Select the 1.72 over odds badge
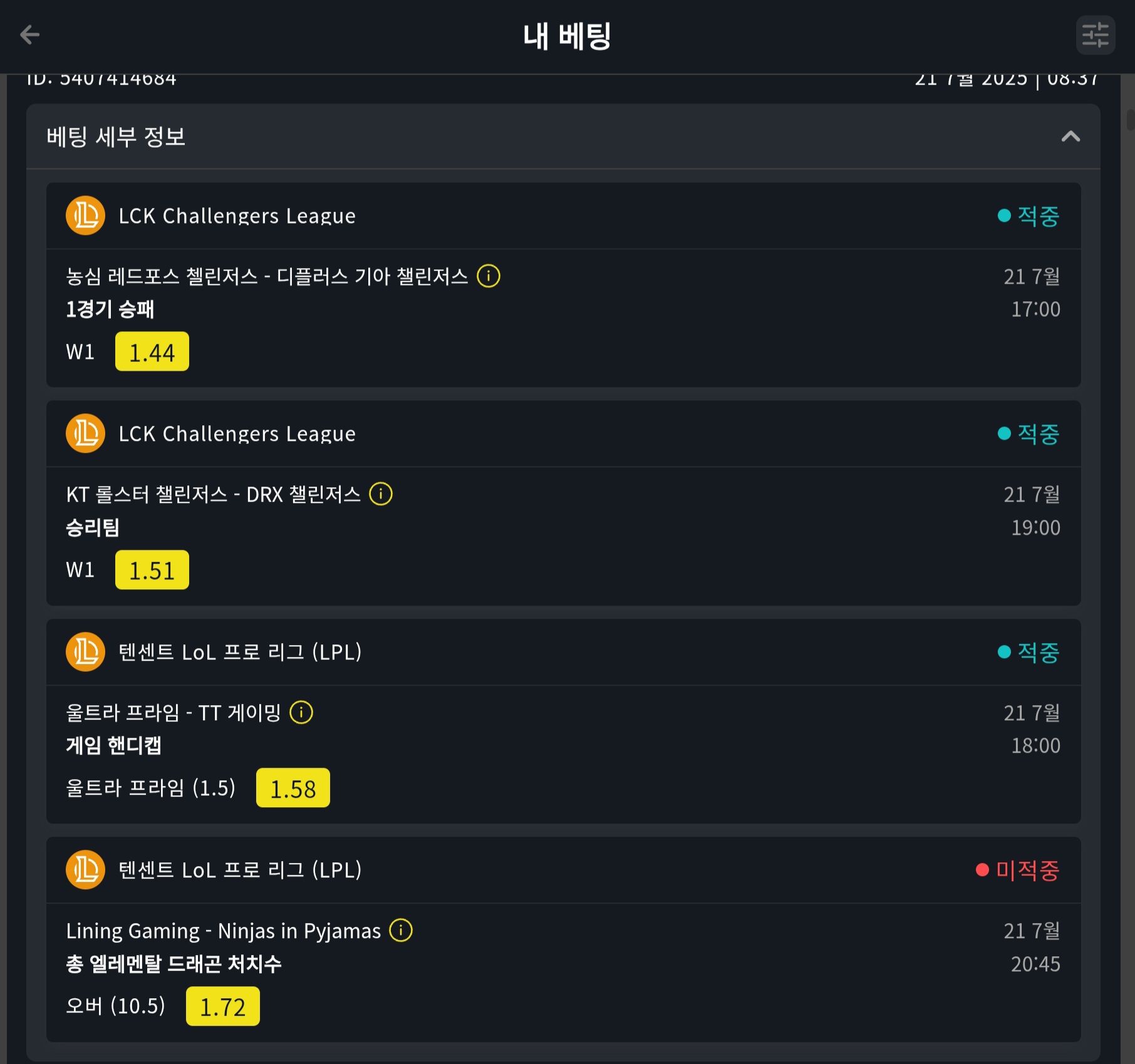1135x1064 pixels. pos(223,1006)
